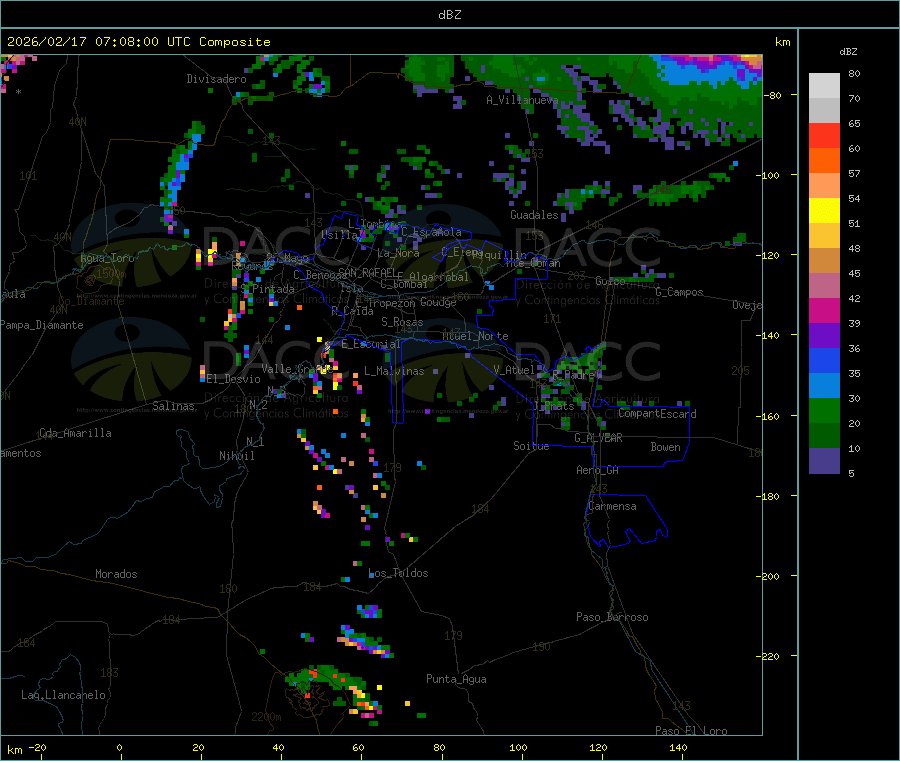Pick the slate purple 5-10 dBZ legend band

pos(824,461)
